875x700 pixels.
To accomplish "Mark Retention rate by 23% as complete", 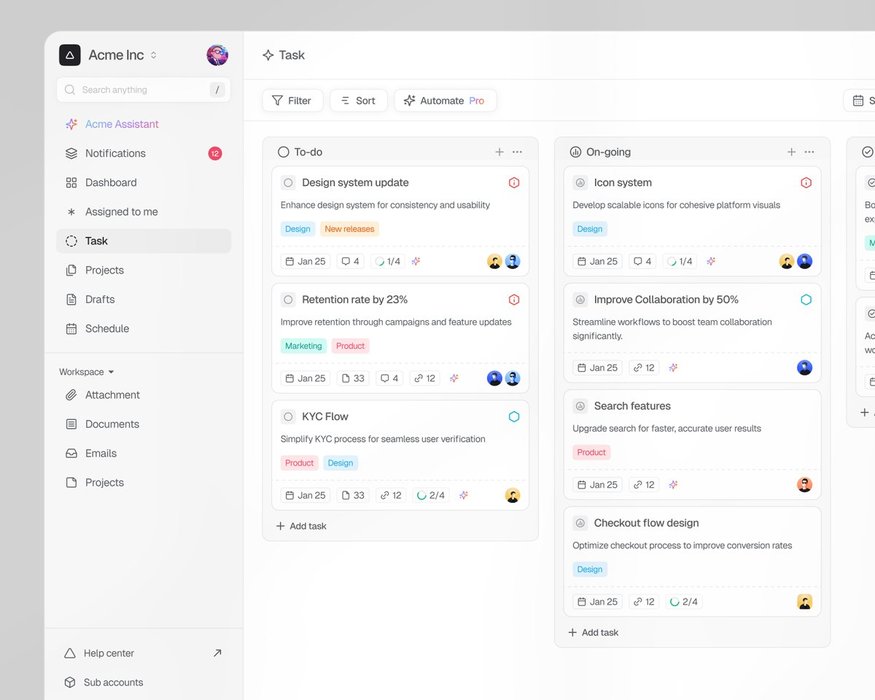I will 288,300.
